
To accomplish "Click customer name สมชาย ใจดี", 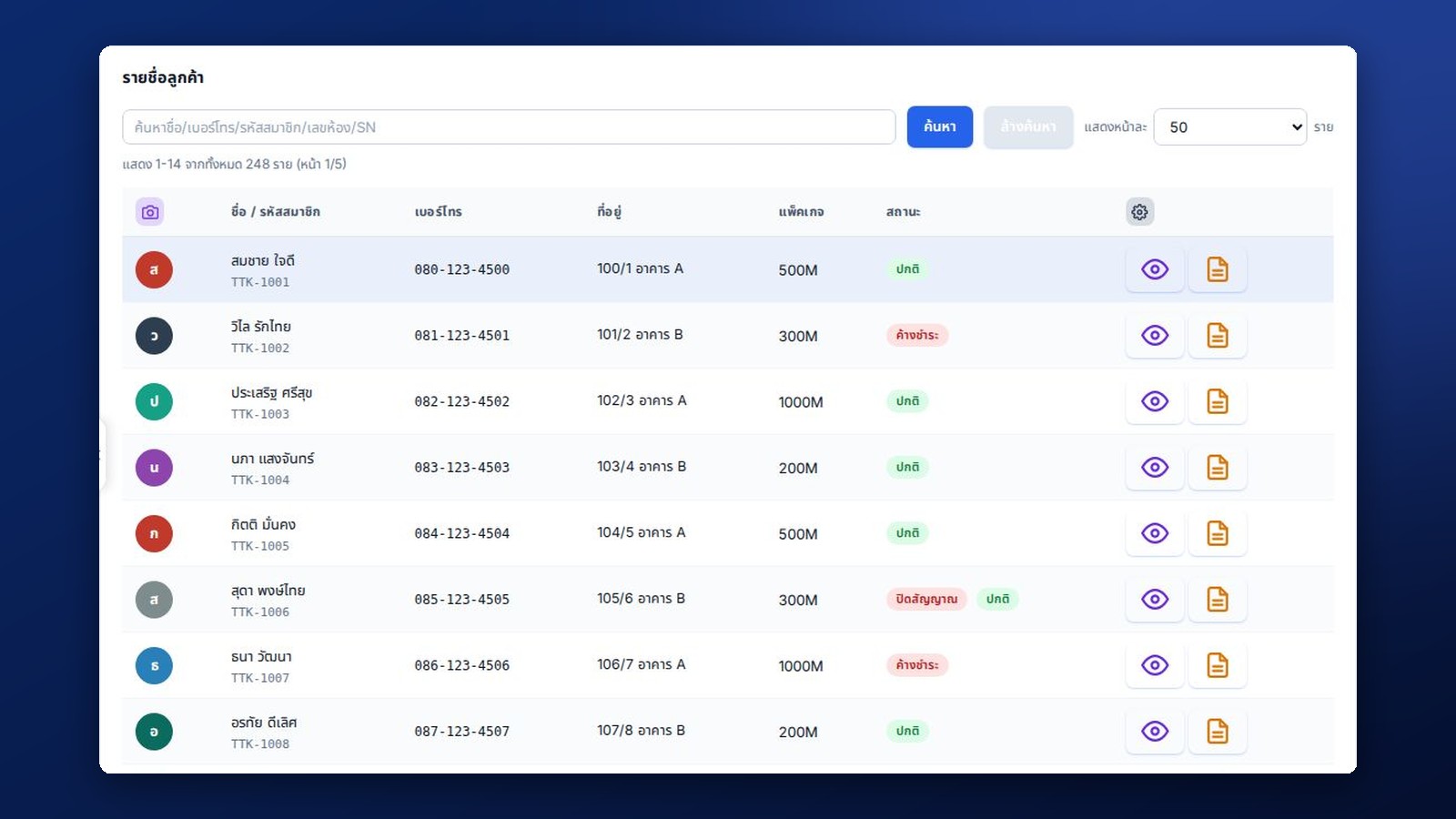I will 263,260.
